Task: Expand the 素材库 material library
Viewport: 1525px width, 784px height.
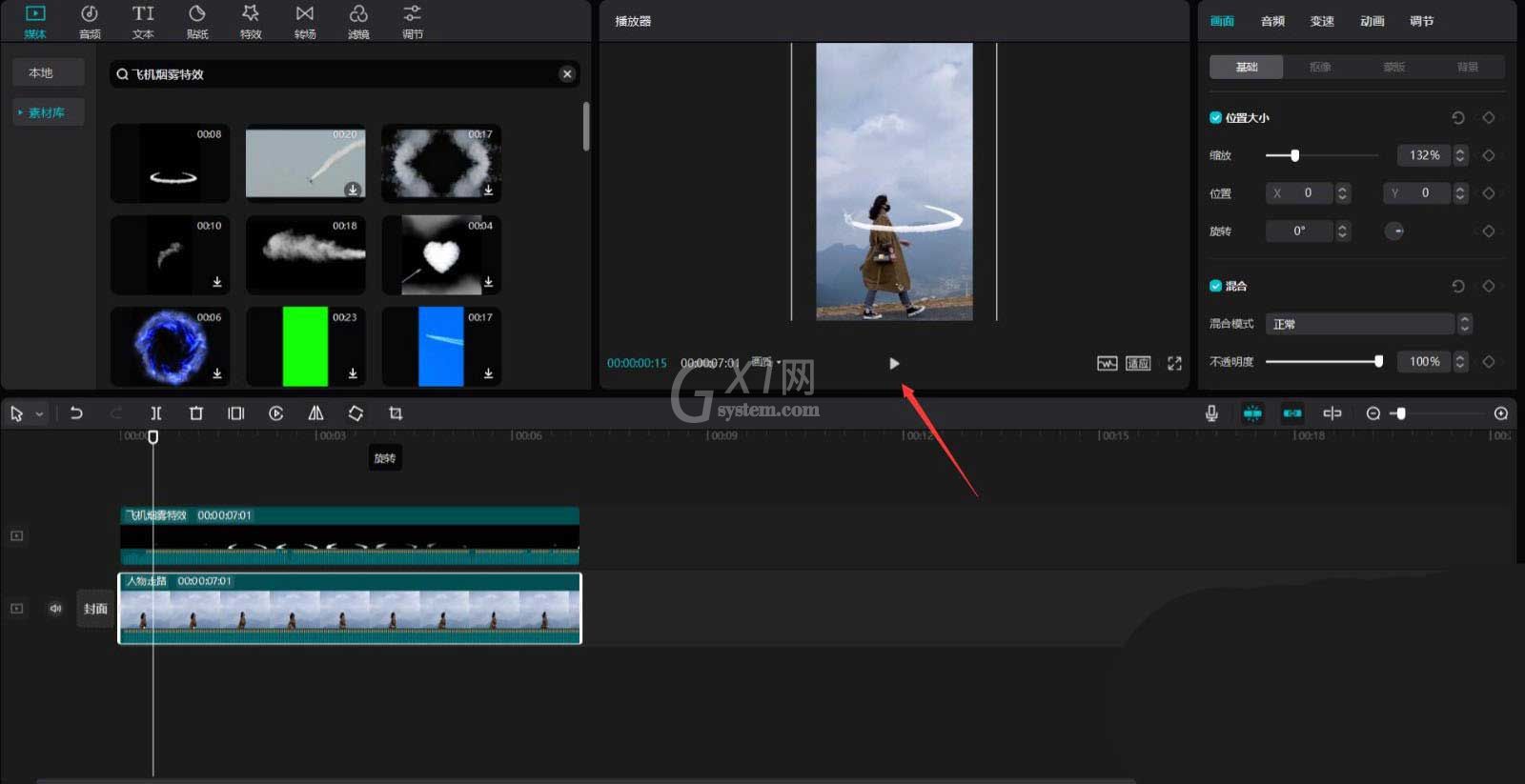Action: coord(48,112)
